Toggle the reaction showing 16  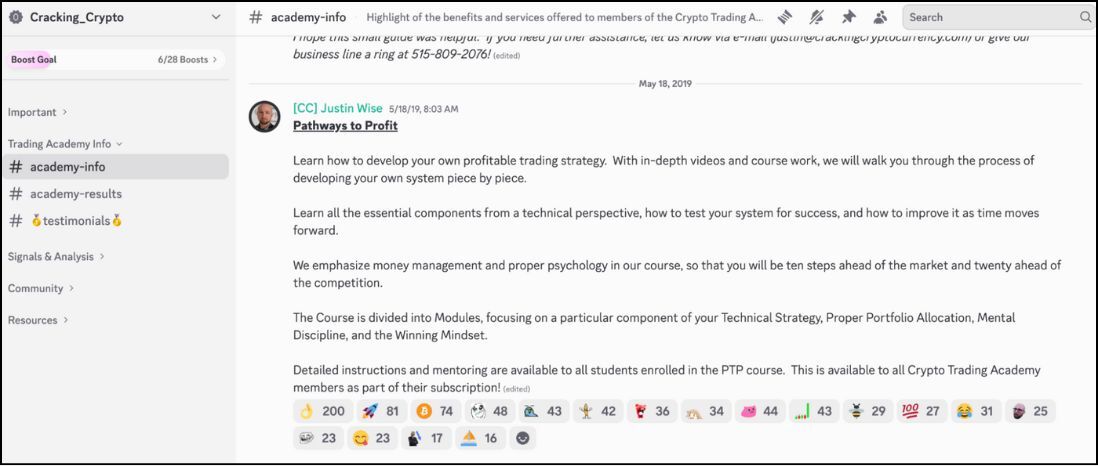point(480,439)
